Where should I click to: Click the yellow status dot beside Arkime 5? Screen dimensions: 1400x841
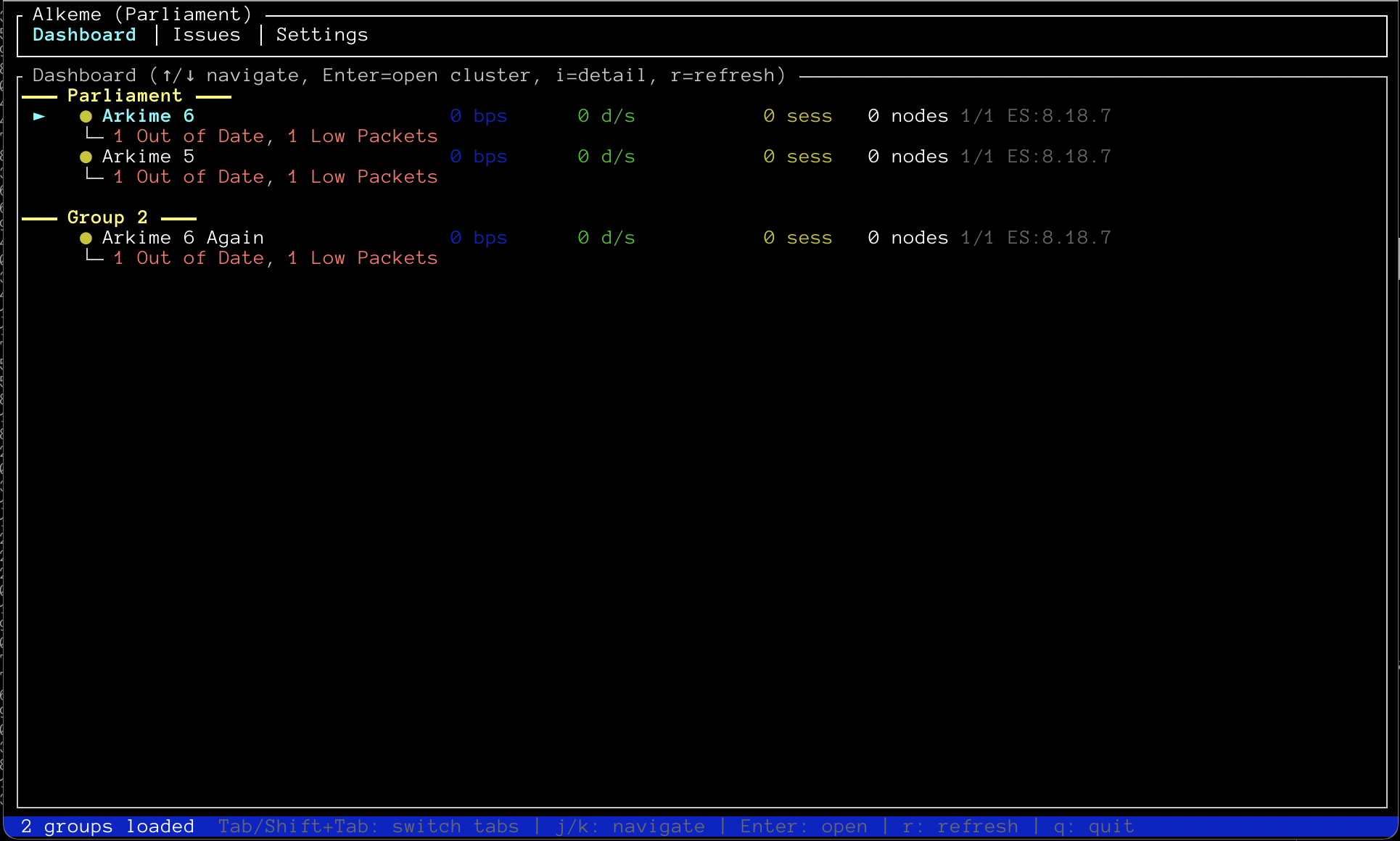[x=86, y=157]
